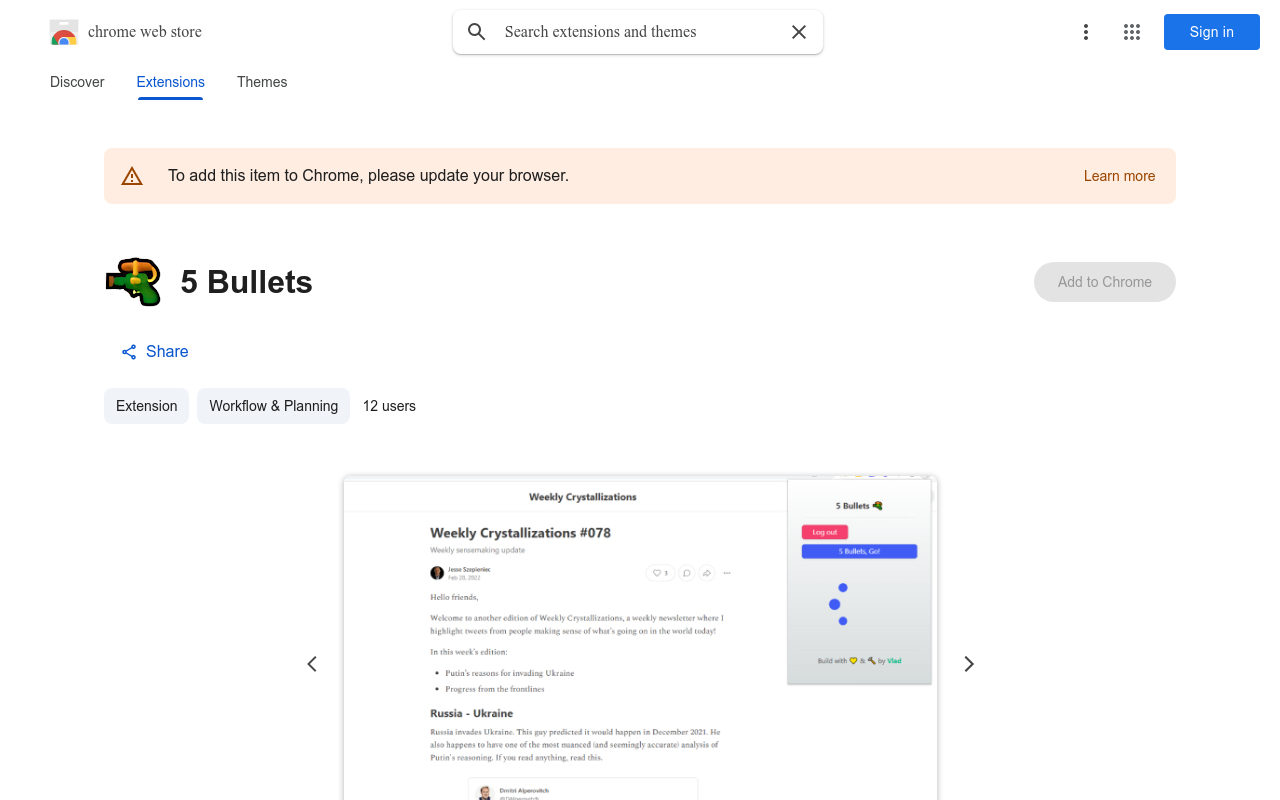Open the Workflow & Planning category
Viewport: 1280px width, 800px height.
click(x=273, y=406)
